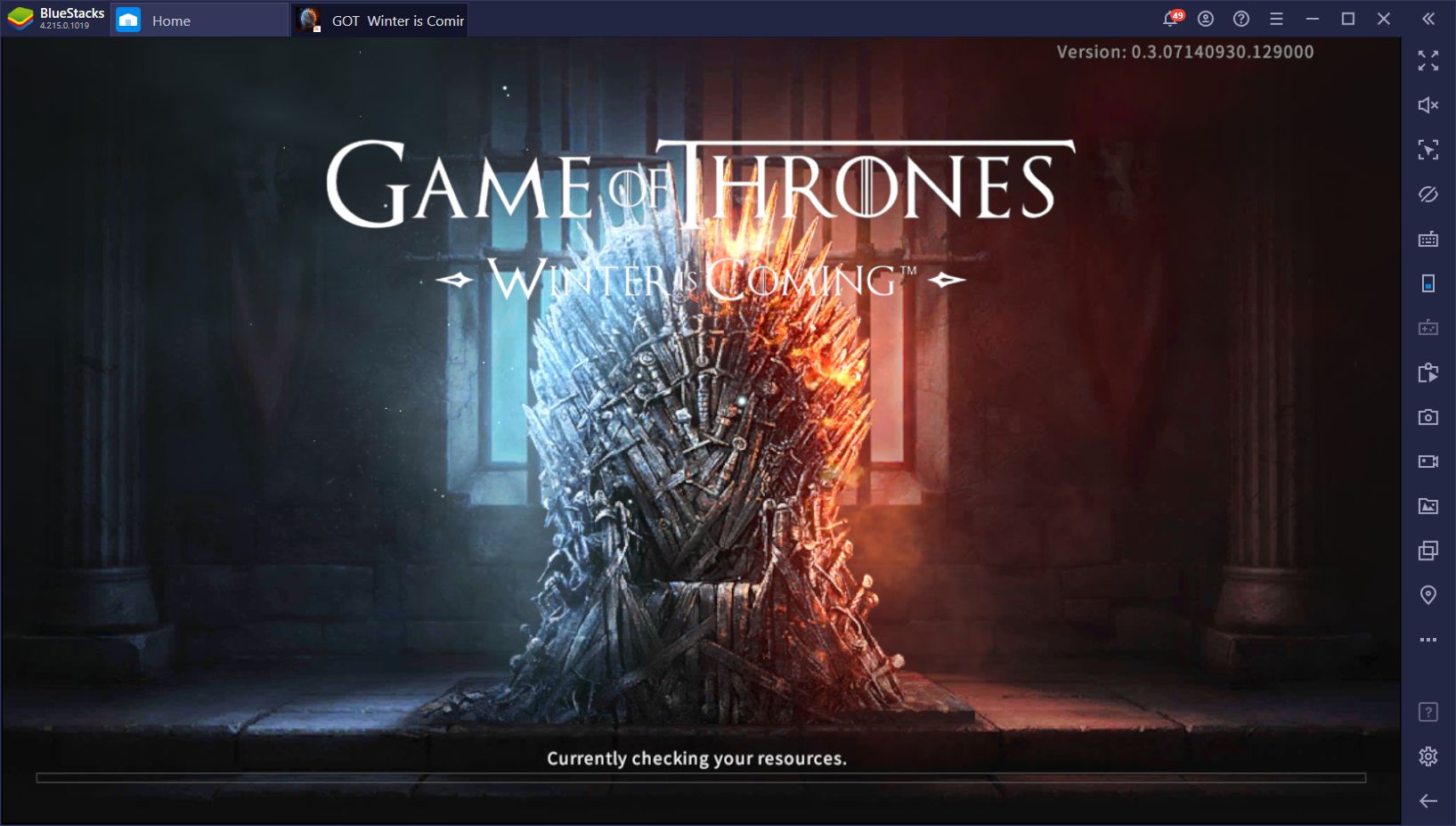Rotate the screen using phone icon
The height and width of the screenshot is (826, 1456).
coord(1428,283)
